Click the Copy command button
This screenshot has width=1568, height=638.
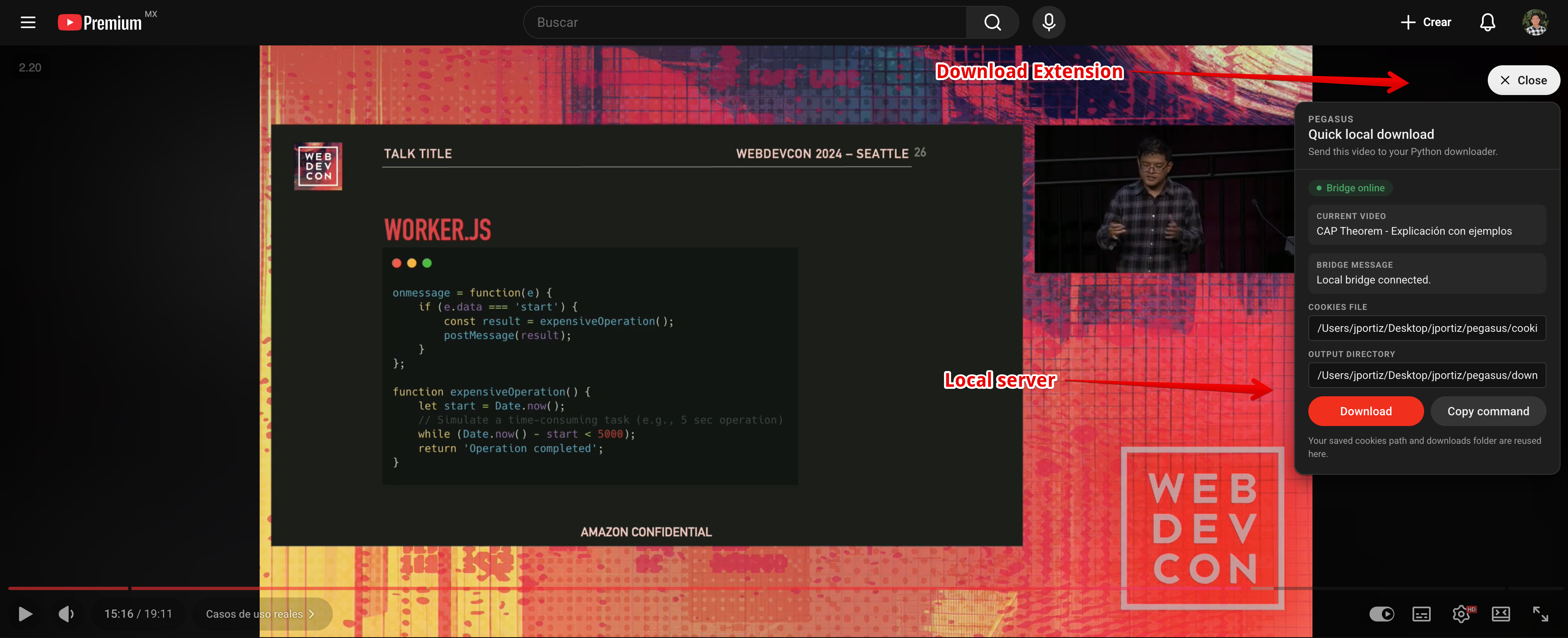pos(1488,411)
